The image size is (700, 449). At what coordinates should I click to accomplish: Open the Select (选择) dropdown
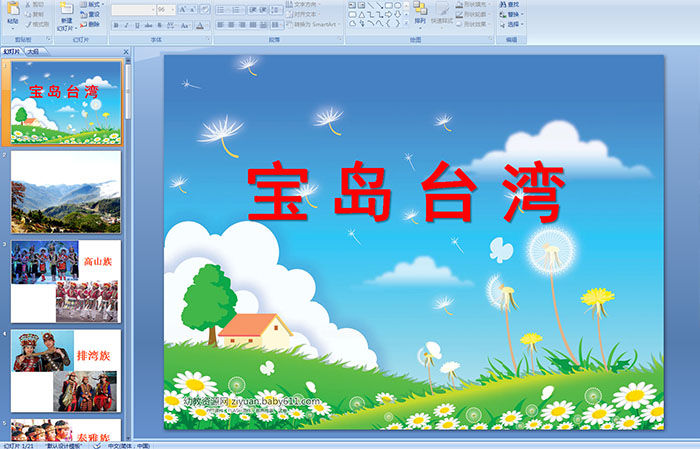(x=512, y=24)
